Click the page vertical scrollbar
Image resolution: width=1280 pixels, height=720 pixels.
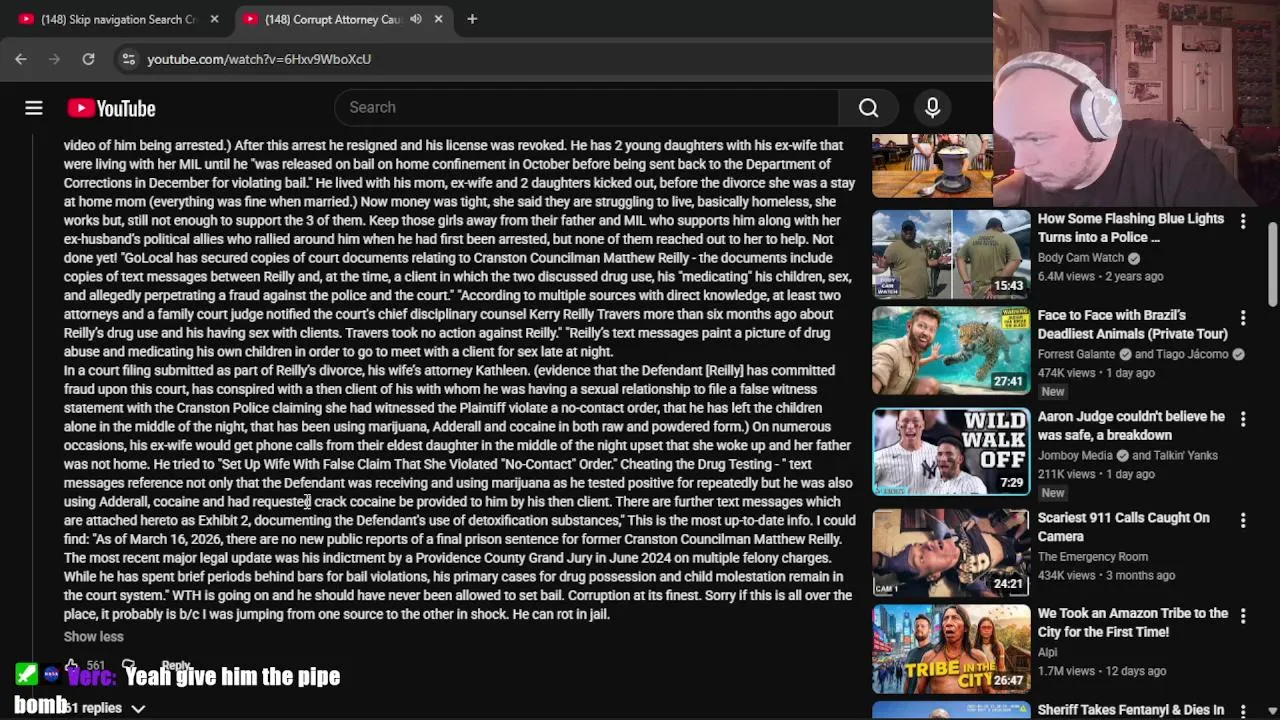pyautogui.click(x=1273, y=265)
